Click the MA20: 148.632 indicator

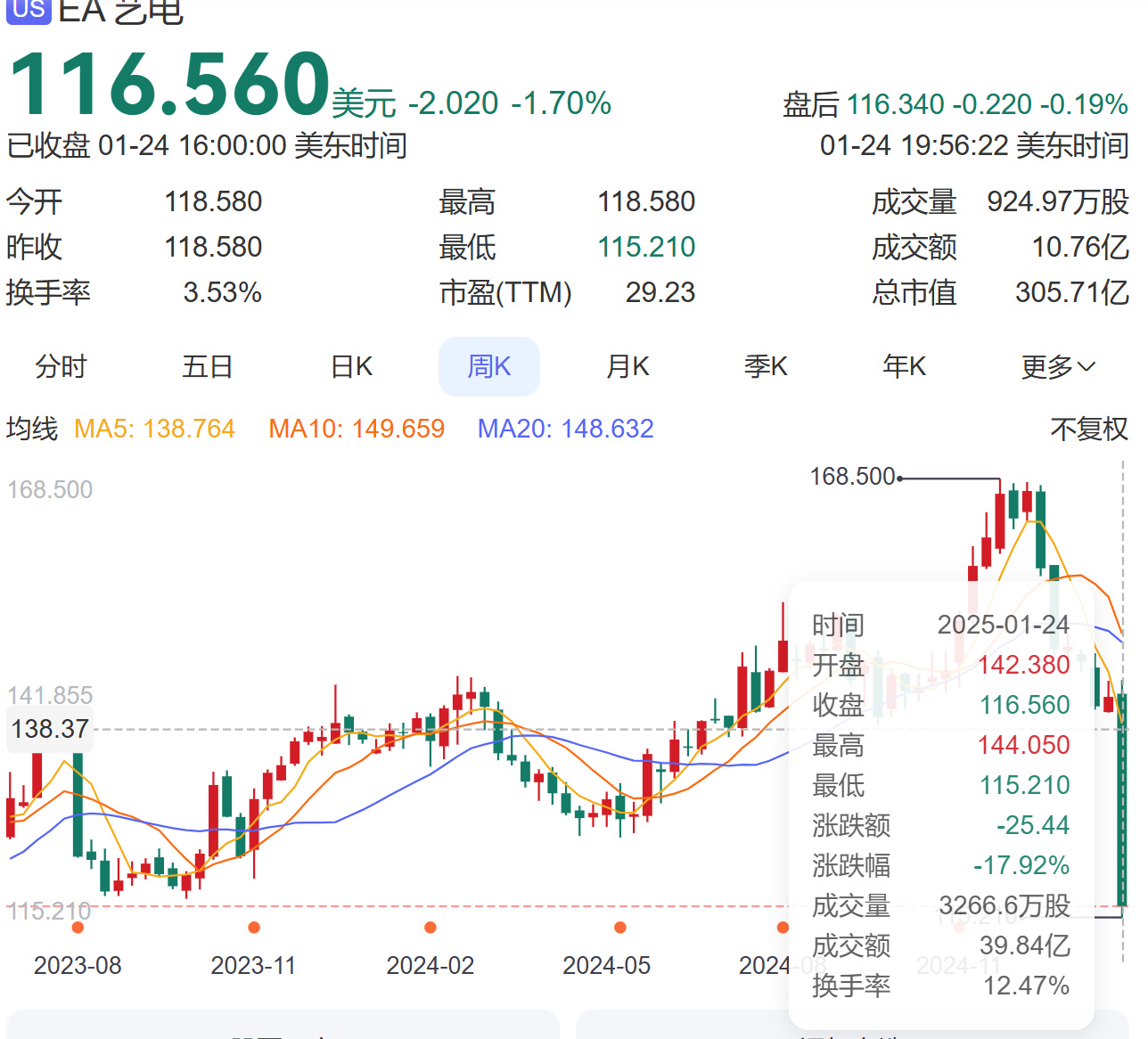(566, 429)
